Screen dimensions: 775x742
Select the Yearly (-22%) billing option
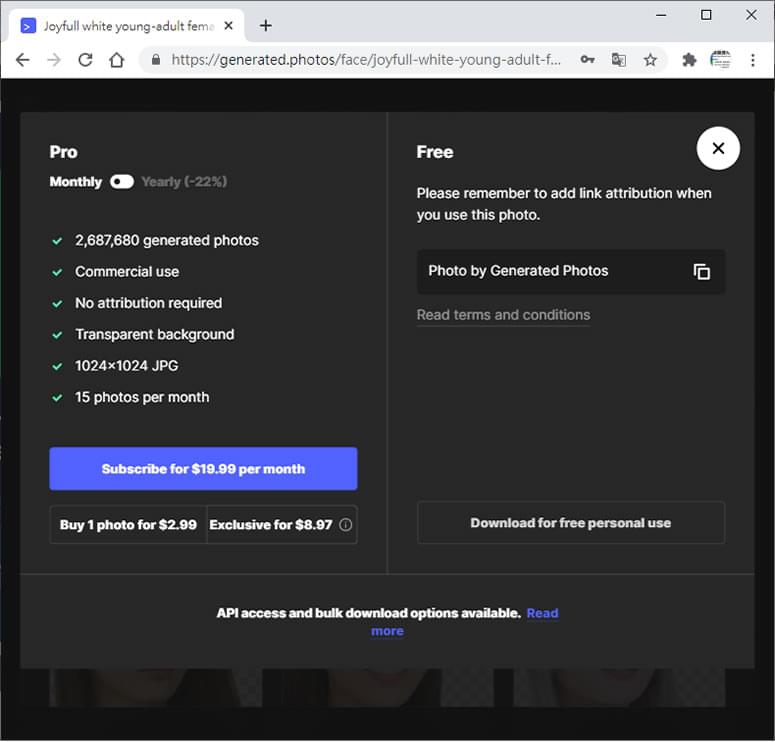click(x=184, y=182)
